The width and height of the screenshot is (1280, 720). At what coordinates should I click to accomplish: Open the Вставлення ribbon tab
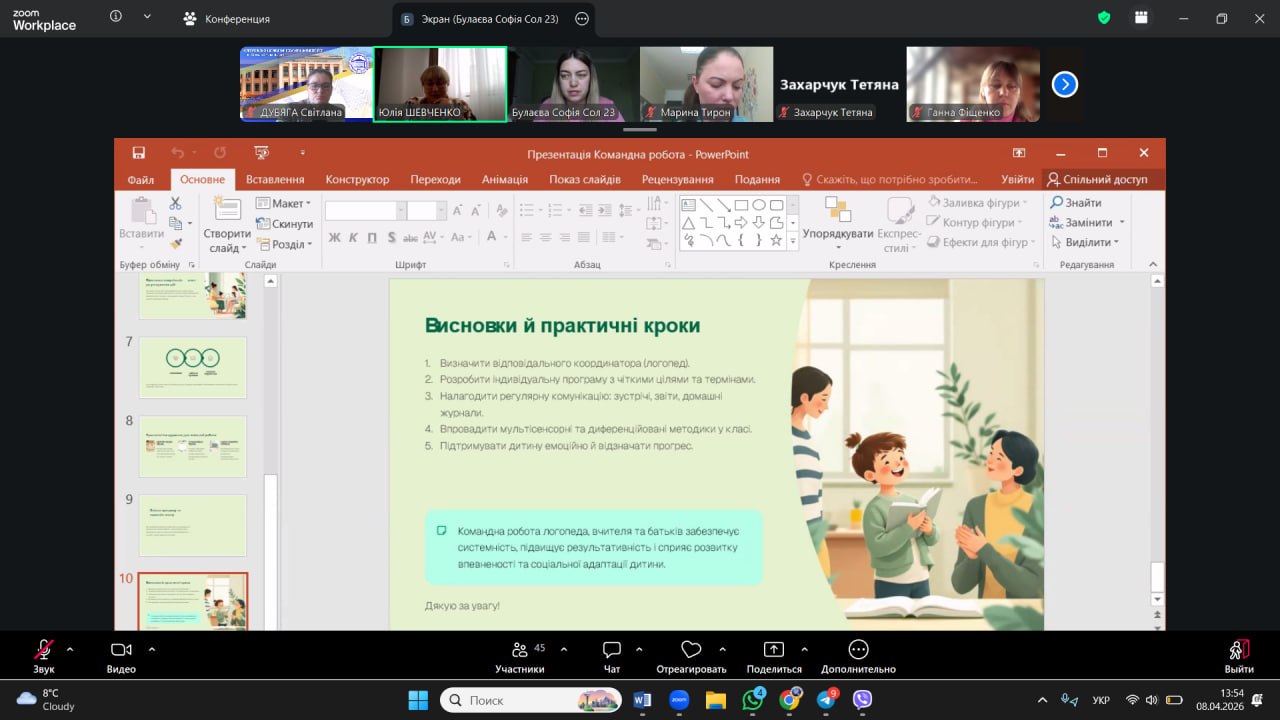275,179
